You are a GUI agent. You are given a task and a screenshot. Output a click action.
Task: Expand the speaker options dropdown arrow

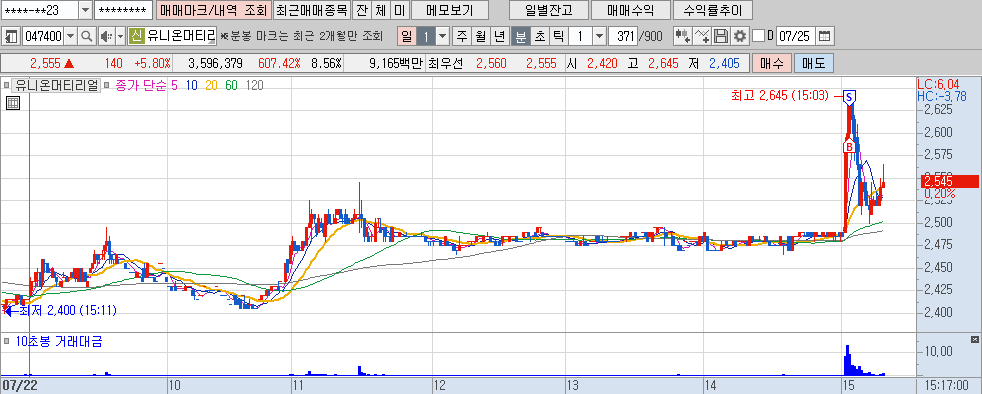120,36
